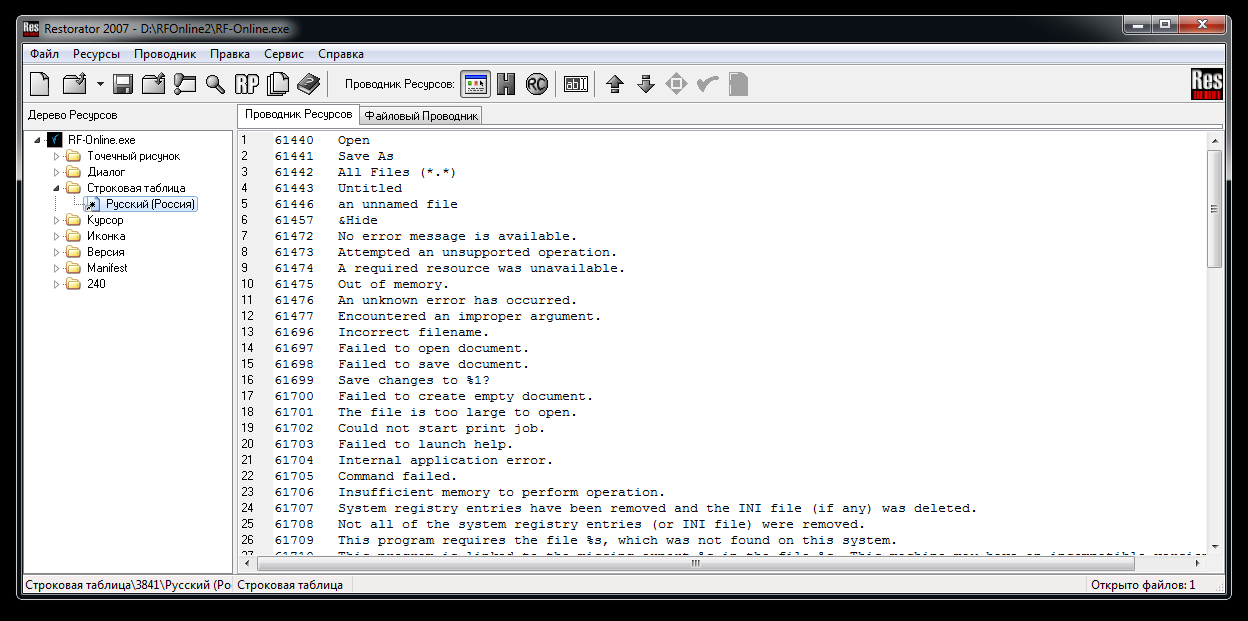The width and height of the screenshot is (1248, 621).
Task: Click the move up arrow icon
Action: click(615, 84)
